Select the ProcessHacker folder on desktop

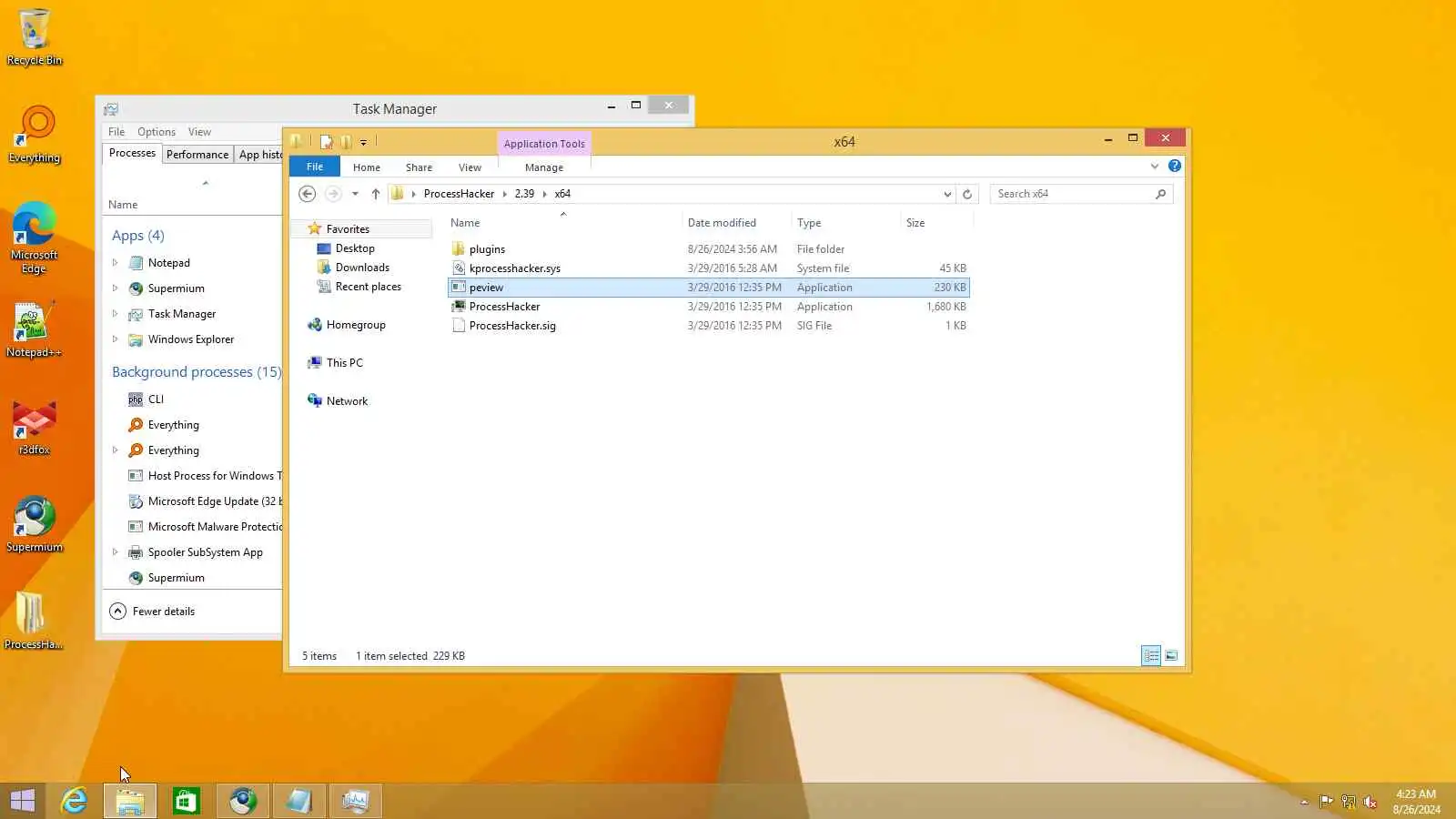[x=35, y=622]
